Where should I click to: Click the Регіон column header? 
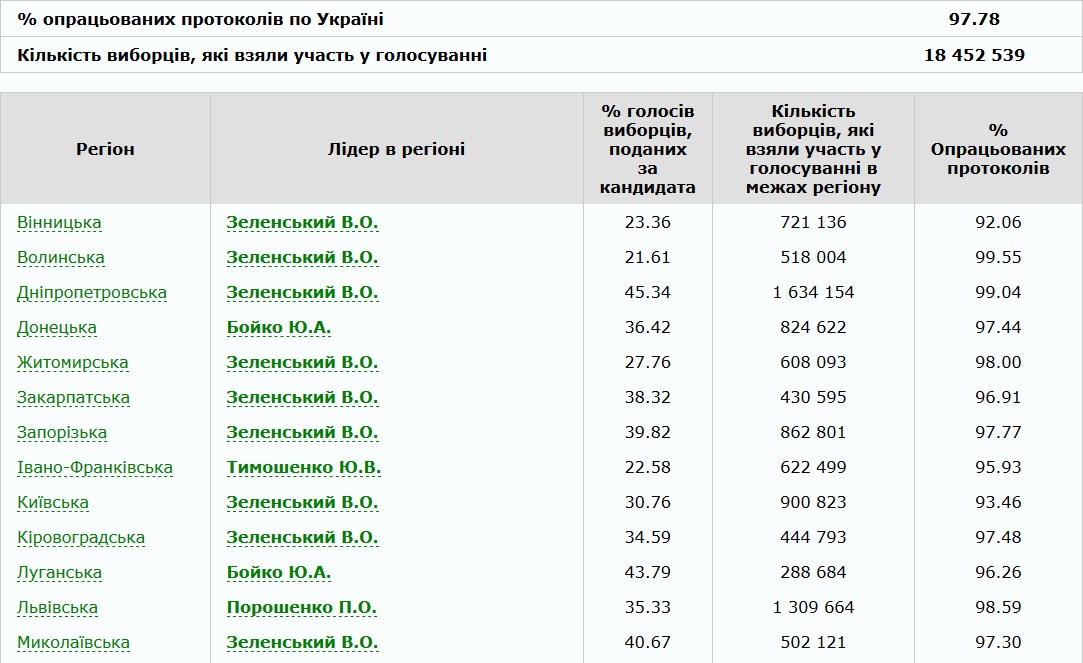click(105, 149)
